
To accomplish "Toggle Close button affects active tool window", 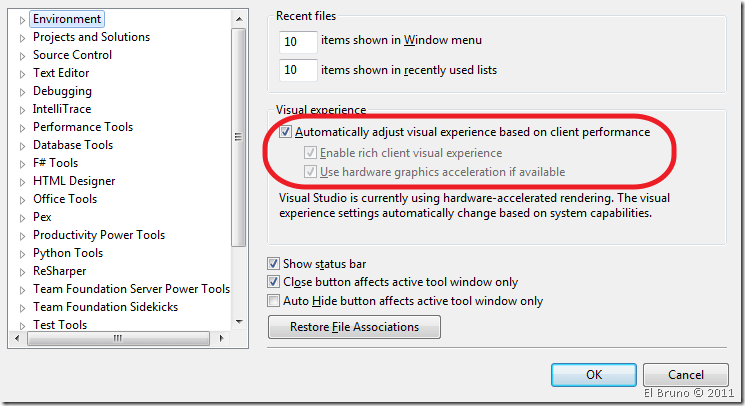I will click(274, 282).
